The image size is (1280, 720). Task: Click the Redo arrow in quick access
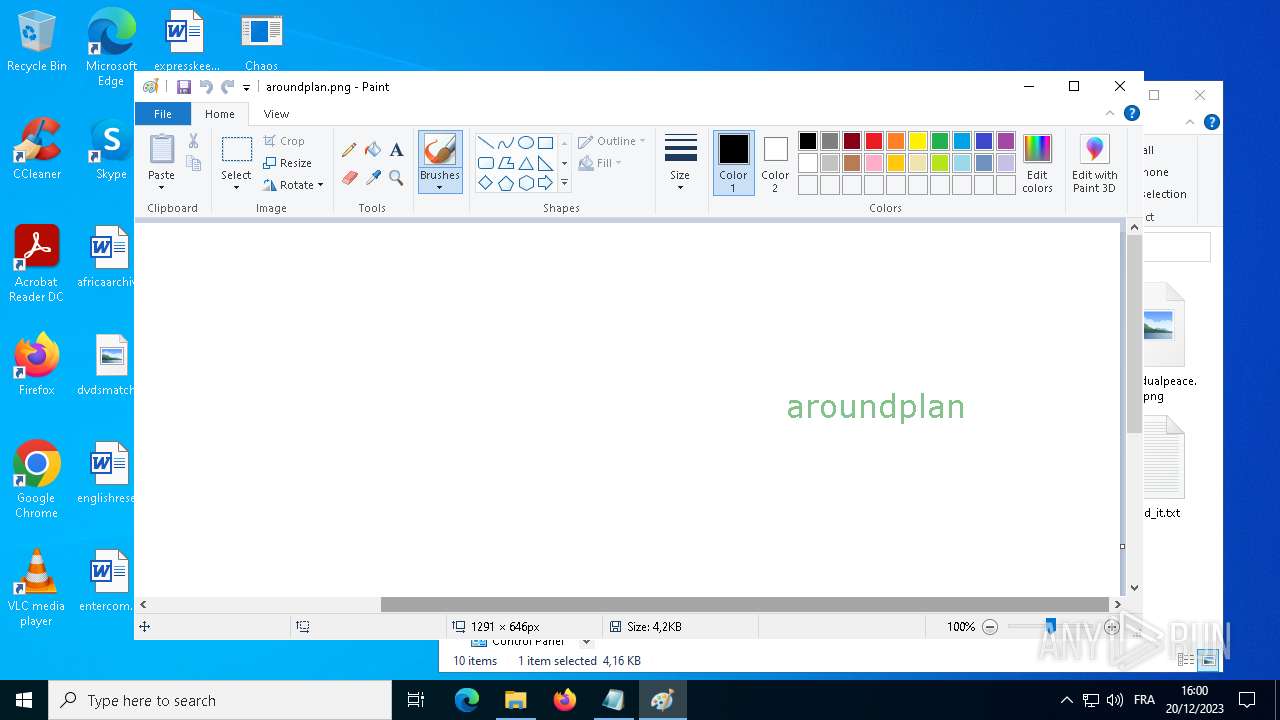(228, 87)
